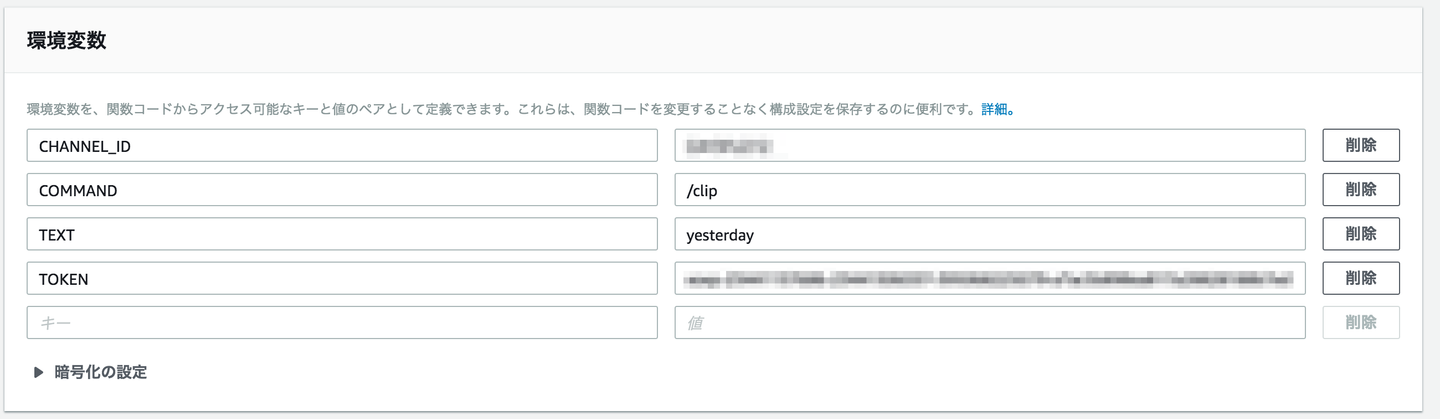Focus the /clip value field
This screenshot has width=1440, height=419.
point(989,190)
